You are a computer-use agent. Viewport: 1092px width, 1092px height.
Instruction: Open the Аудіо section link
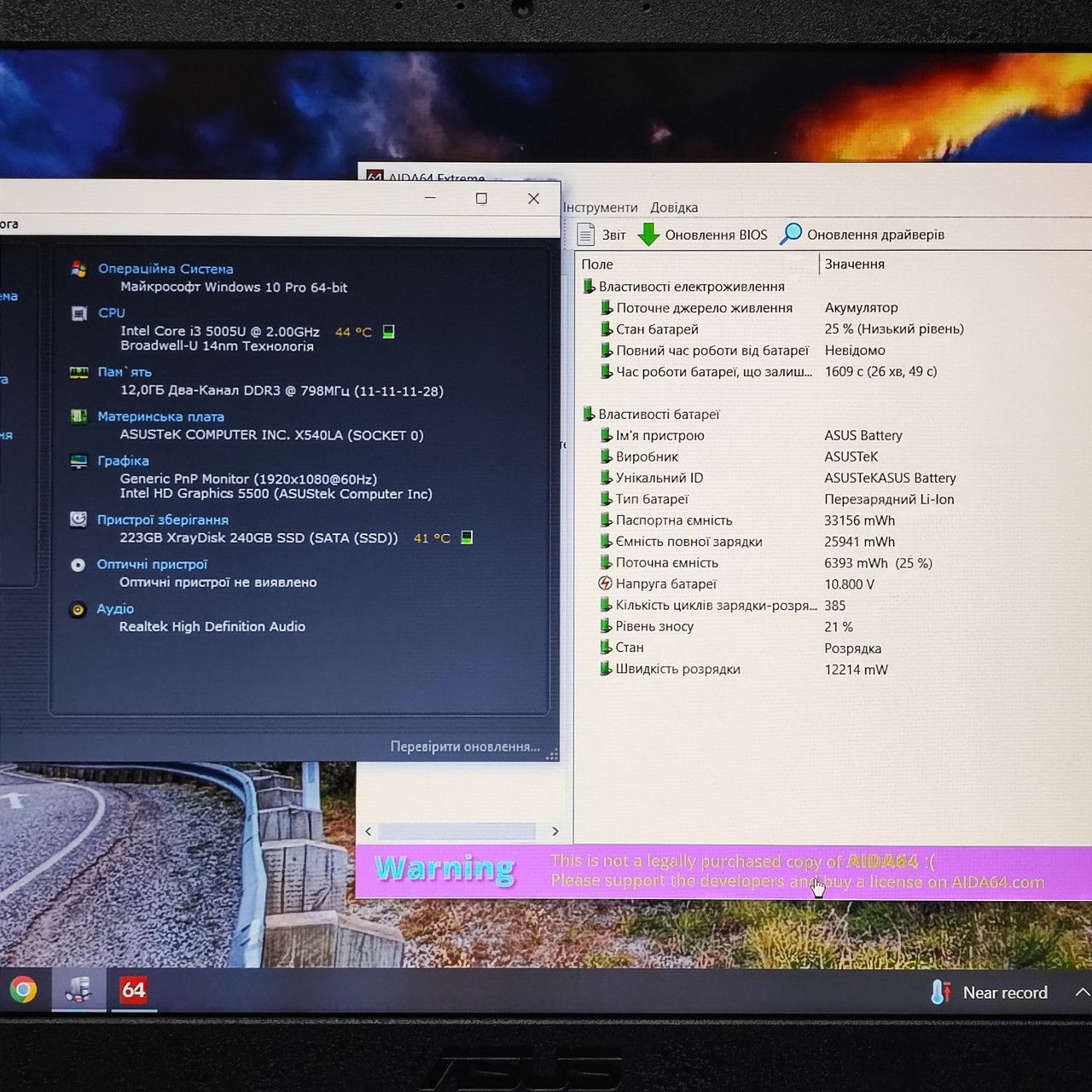pyautogui.click(x=115, y=608)
